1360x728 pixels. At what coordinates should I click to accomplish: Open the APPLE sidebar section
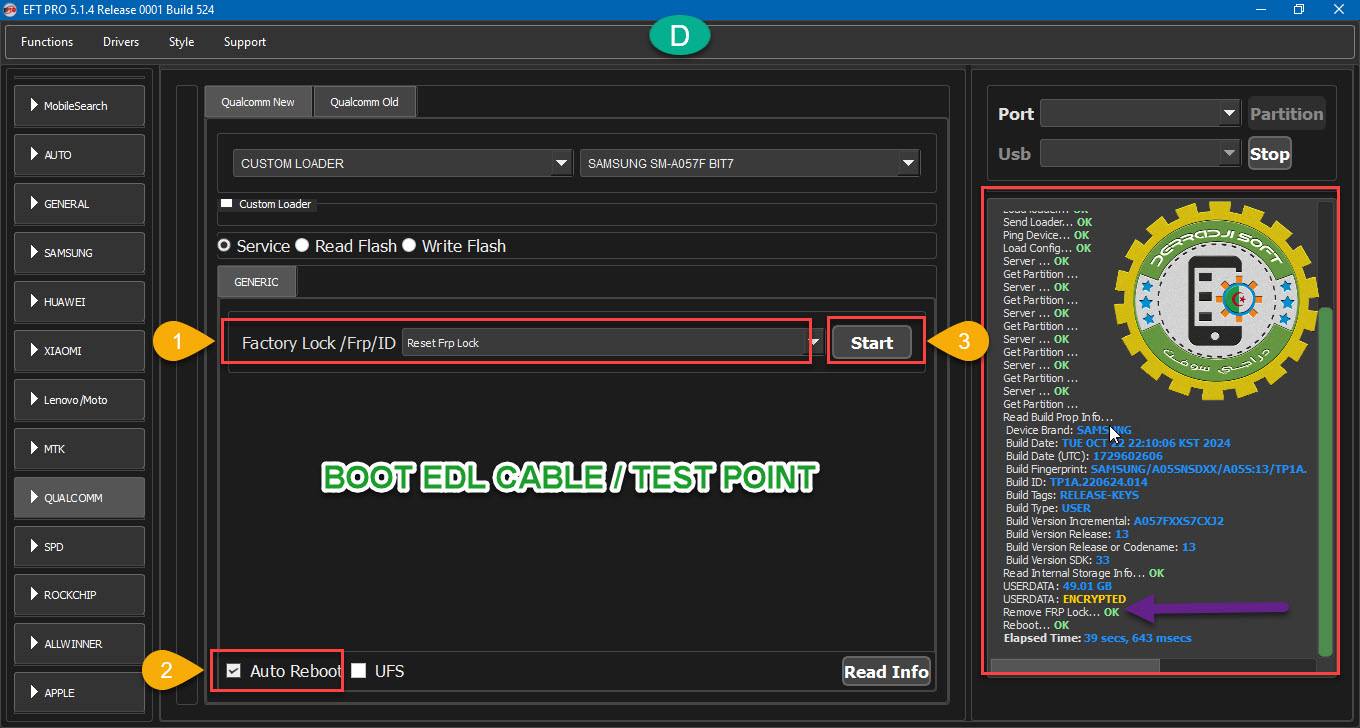coord(79,693)
